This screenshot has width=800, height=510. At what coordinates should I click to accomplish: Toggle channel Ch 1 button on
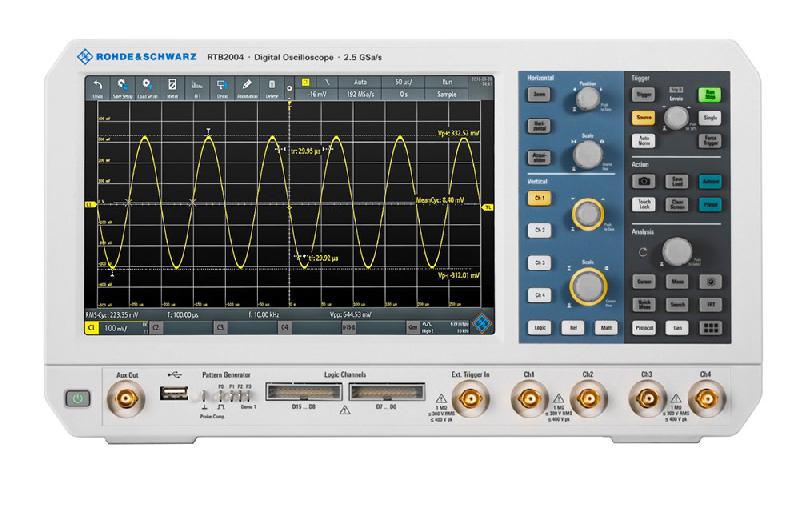pyautogui.click(x=540, y=198)
